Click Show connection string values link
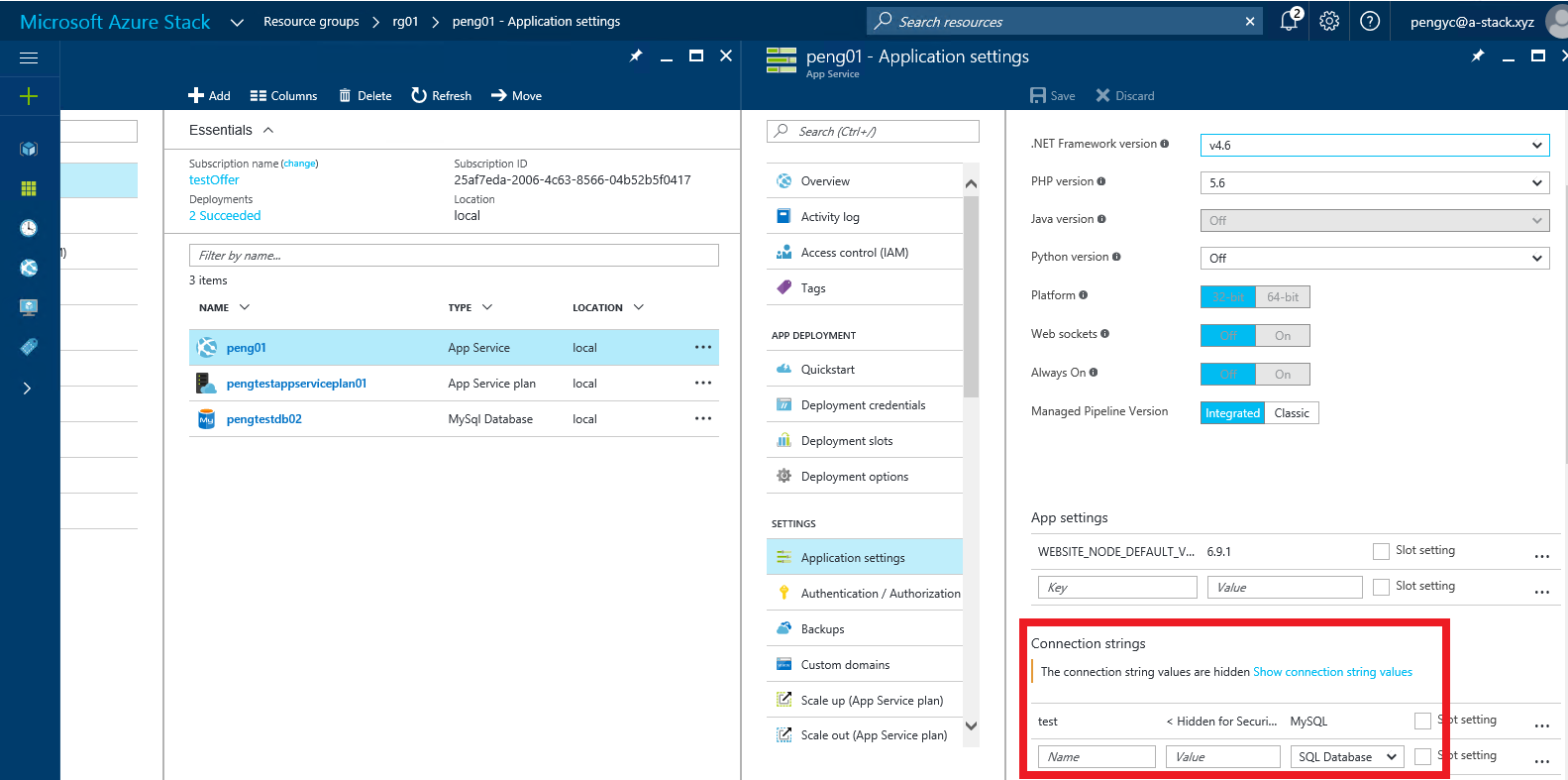1568x780 pixels. pyautogui.click(x=1332, y=672)
